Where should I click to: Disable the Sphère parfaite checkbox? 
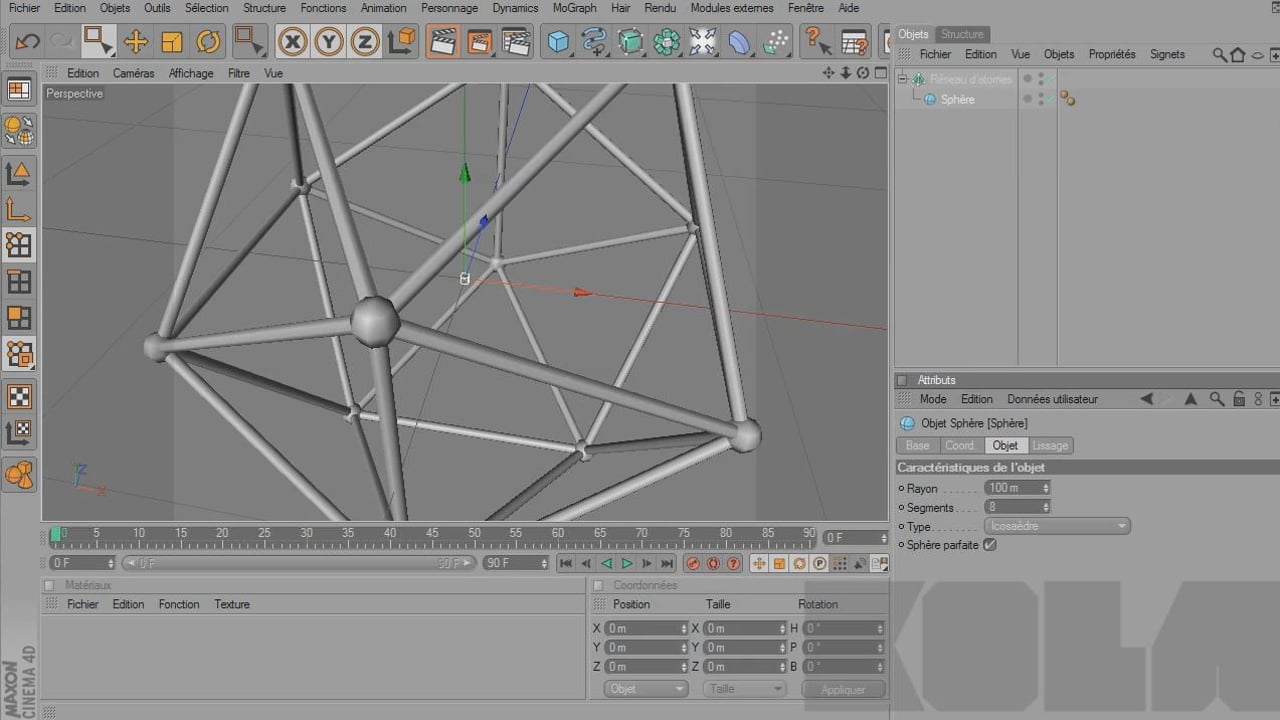coord(989,545)
